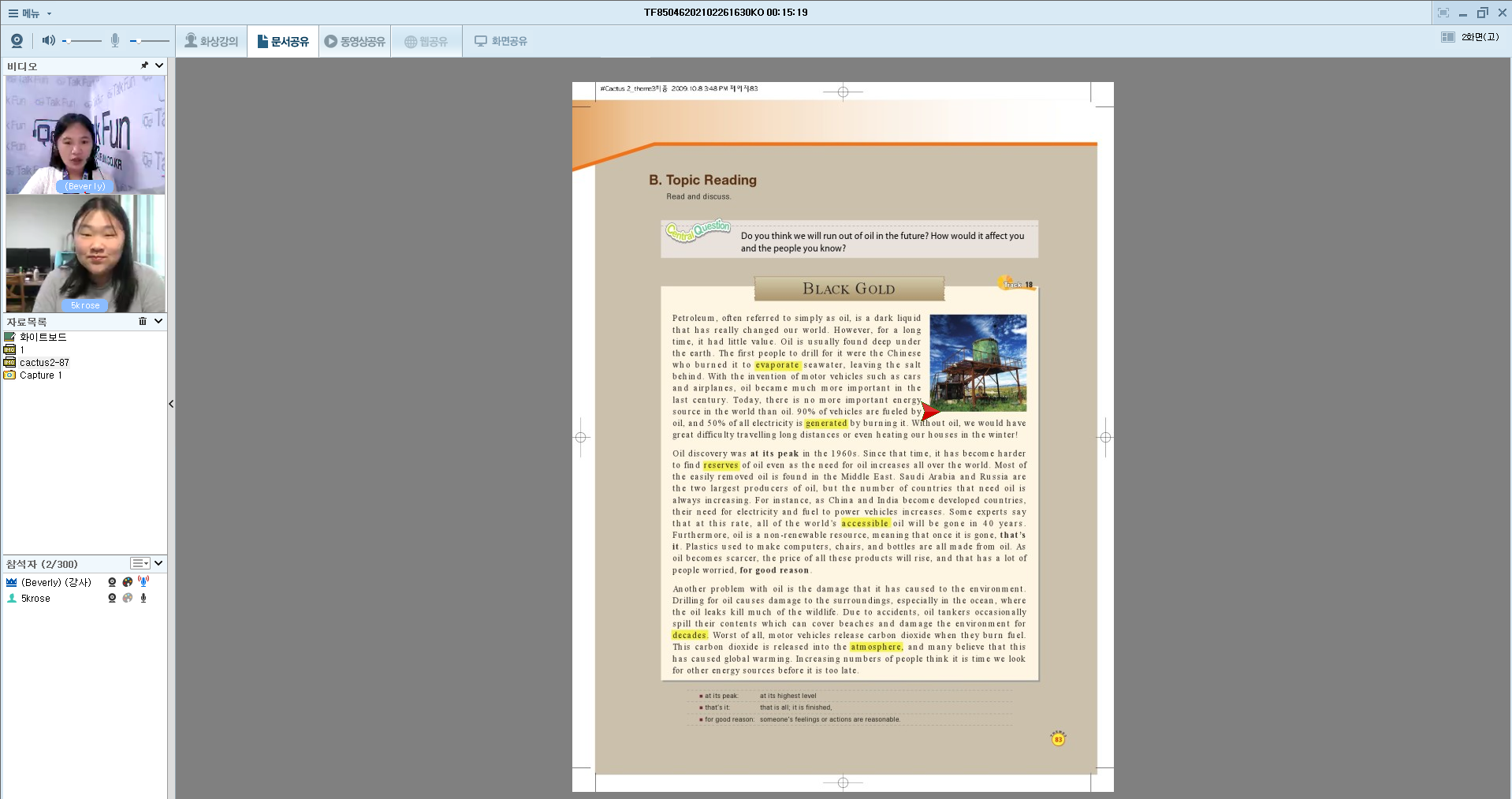Click the trash icon in 자료목록 panel
The image size is (1512, 799).
[143, 321]
